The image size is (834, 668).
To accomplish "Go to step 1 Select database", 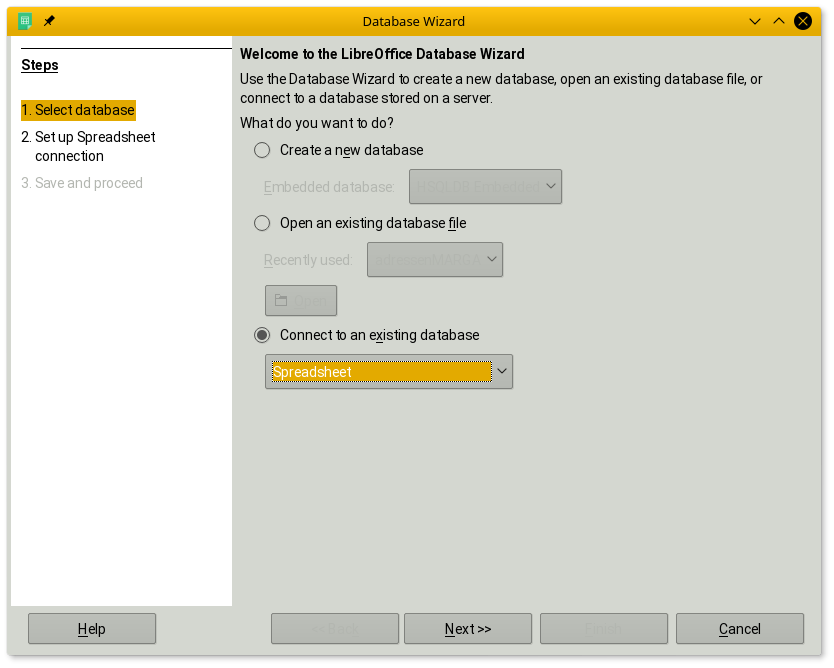I will 78,110.
